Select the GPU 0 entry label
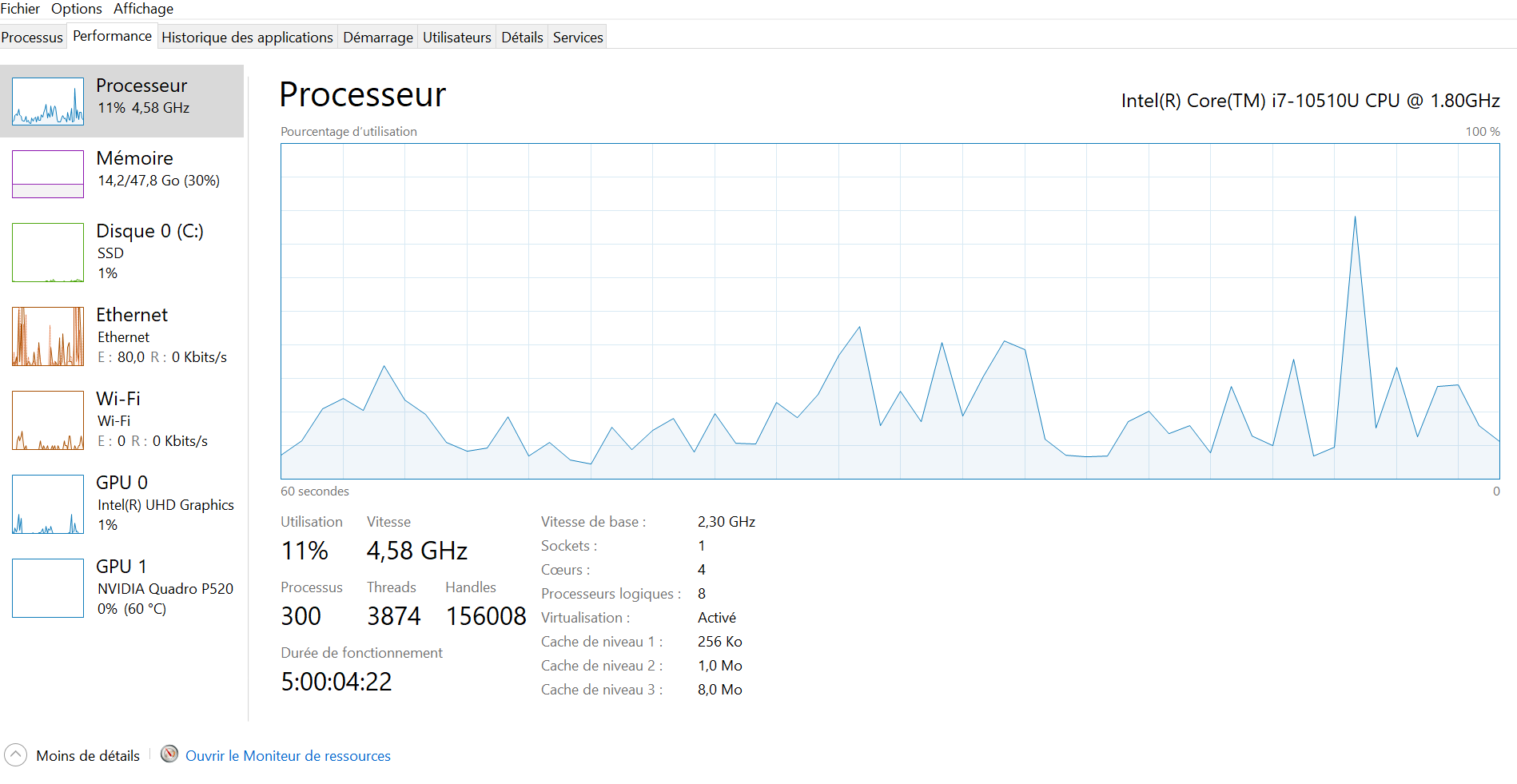Screen dimensions: 1517x784 pos(121,483)
